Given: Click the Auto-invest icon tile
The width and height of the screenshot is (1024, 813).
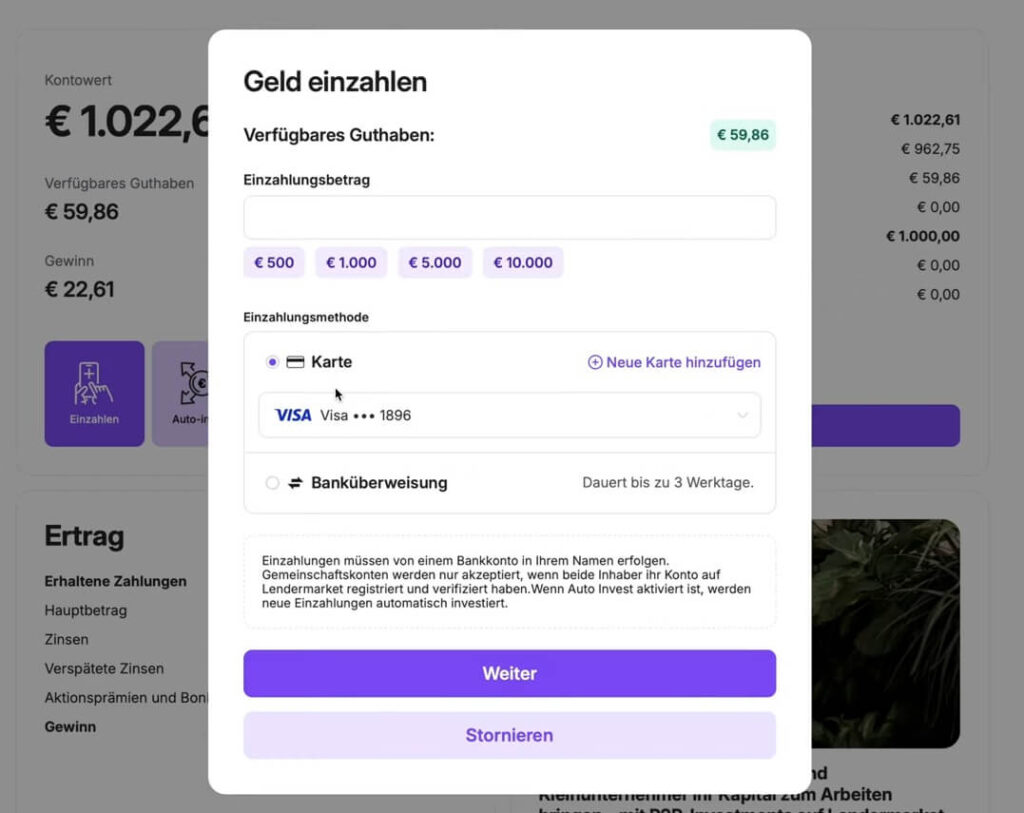Looking at the screenshot, I should tap(181, 393).
